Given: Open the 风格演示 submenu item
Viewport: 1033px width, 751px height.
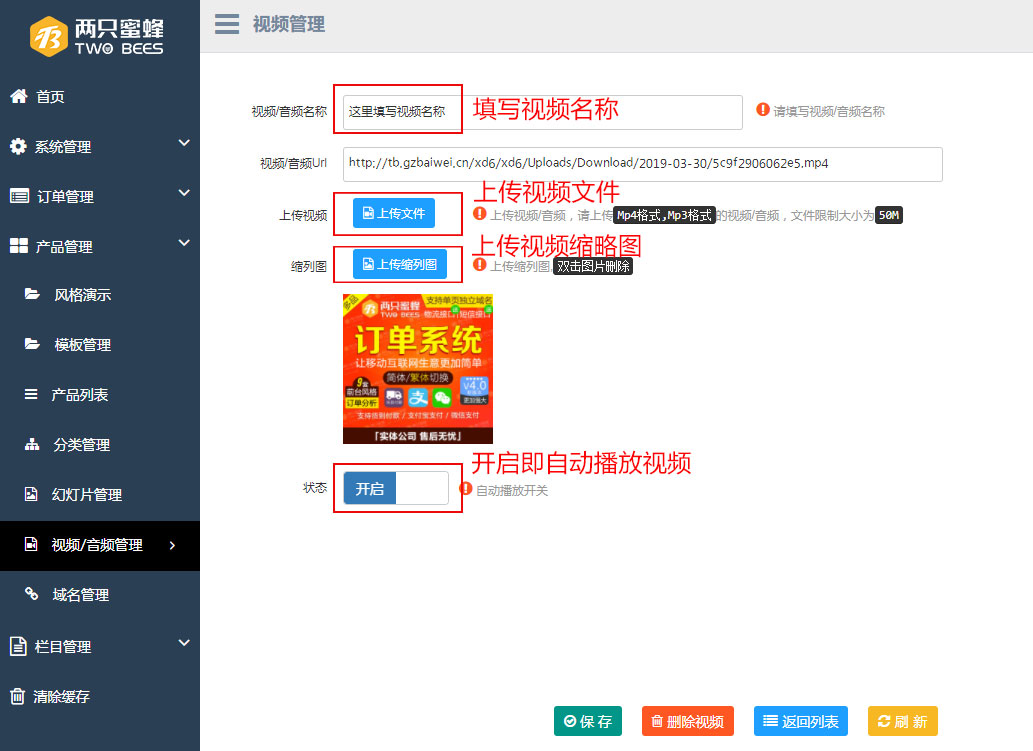Looking at the screenshot, I should click(x=100, y=294).
